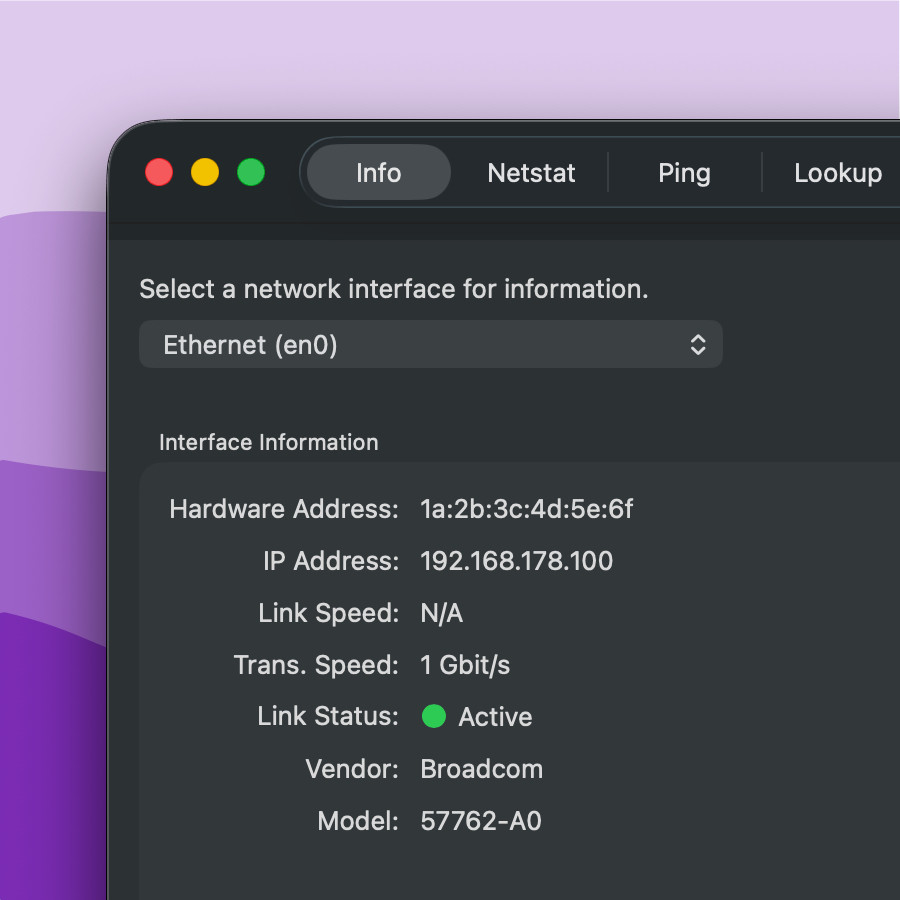The height and width of the screenshot is (900, 900).
Task: Click the up-down chevron on interface selector
Action: [698, 345]
